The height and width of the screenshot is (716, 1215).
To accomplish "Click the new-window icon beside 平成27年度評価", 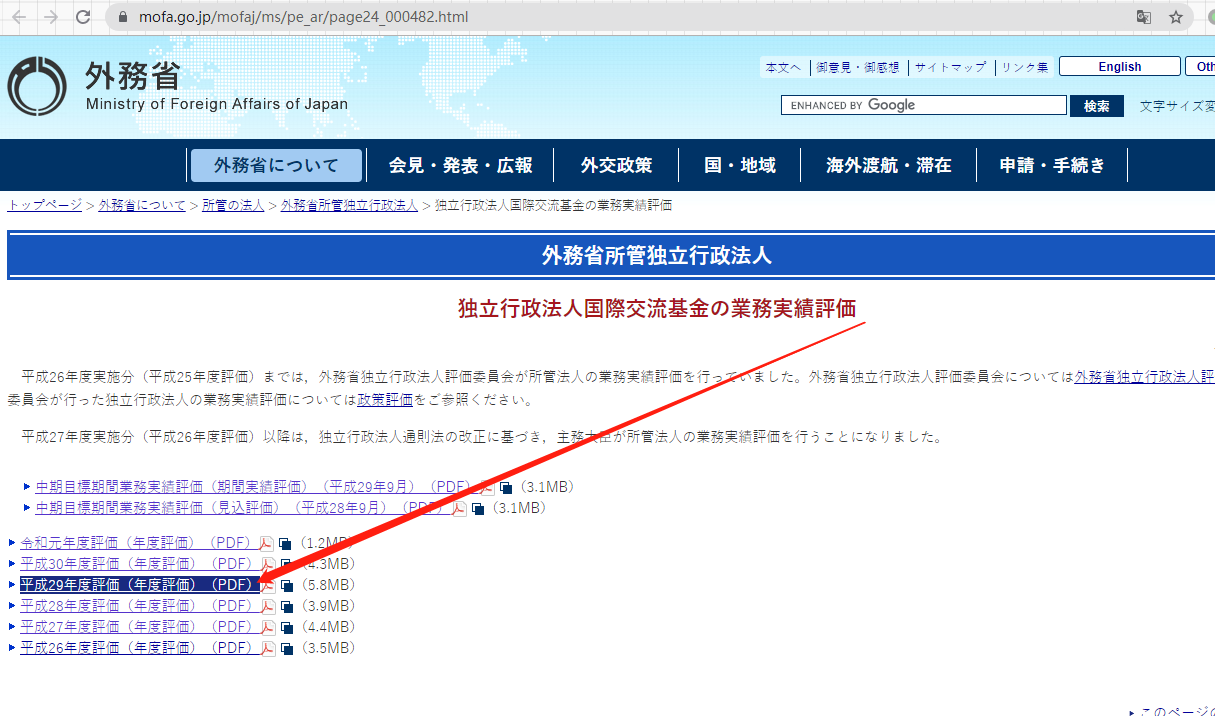I will click(x=287, y=627).
